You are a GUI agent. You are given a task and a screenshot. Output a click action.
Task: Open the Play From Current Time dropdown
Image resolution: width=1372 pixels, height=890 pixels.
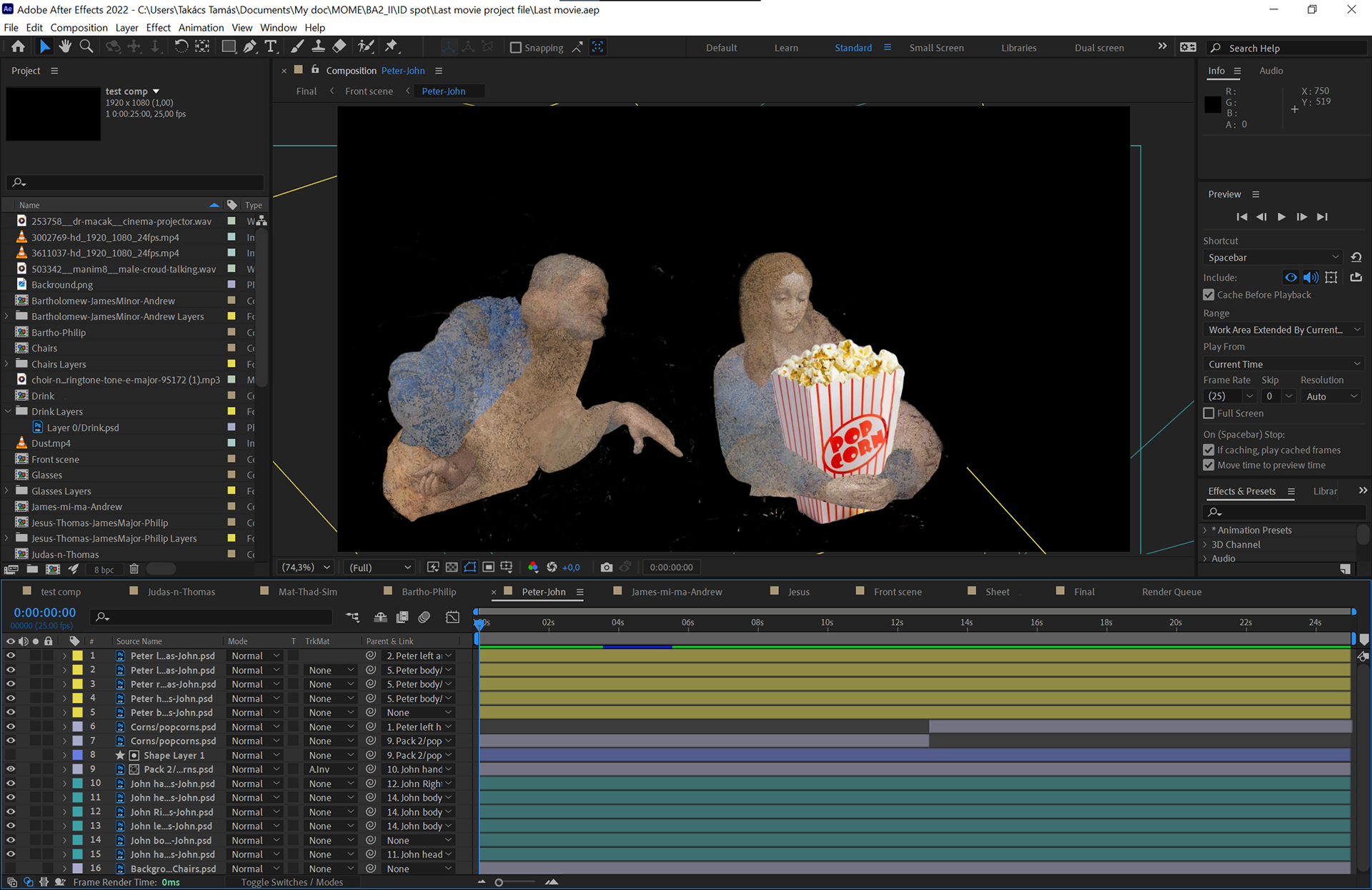pyautogui.click(x=1284, y=364)
